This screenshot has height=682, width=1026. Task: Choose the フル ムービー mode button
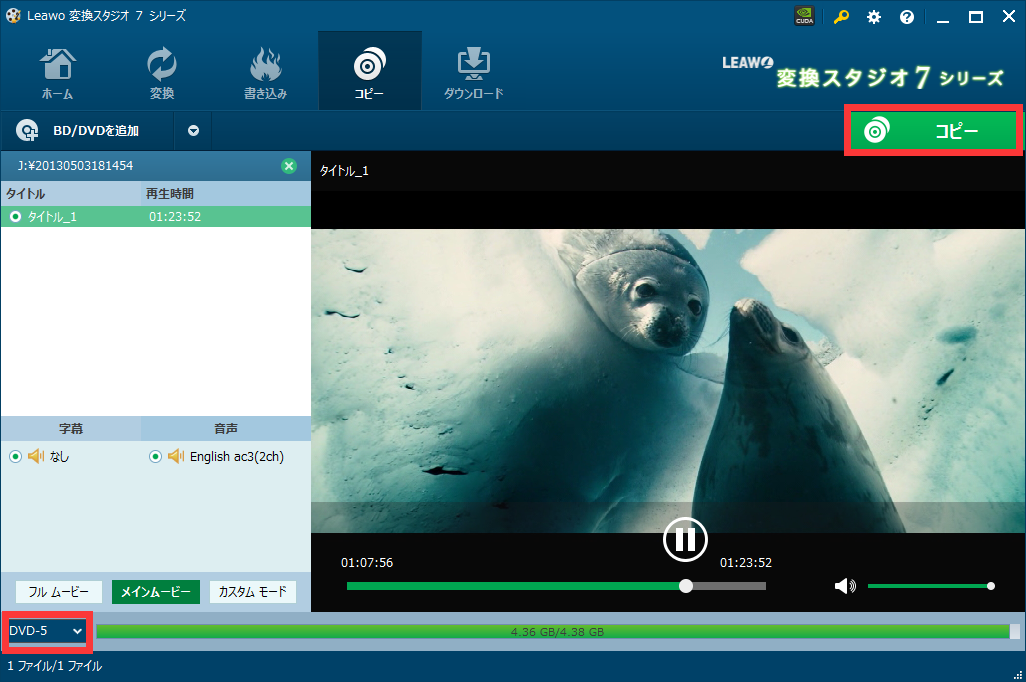point(59,592)
